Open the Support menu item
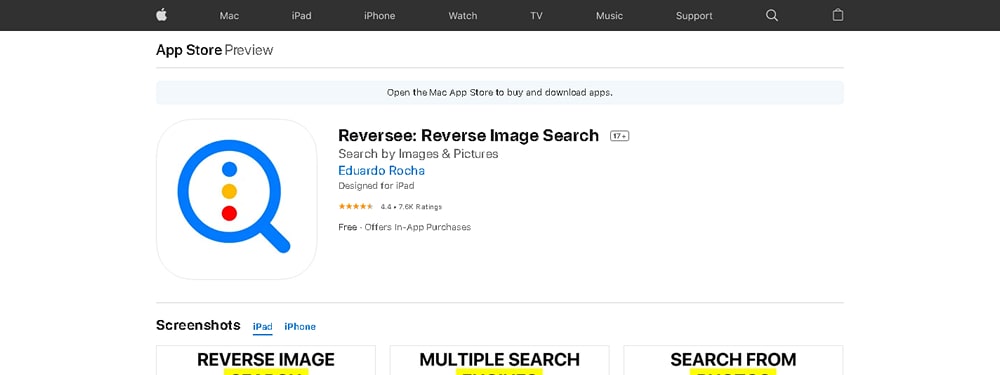This screenshot has width=1000, height=375. tap(694, 16)
